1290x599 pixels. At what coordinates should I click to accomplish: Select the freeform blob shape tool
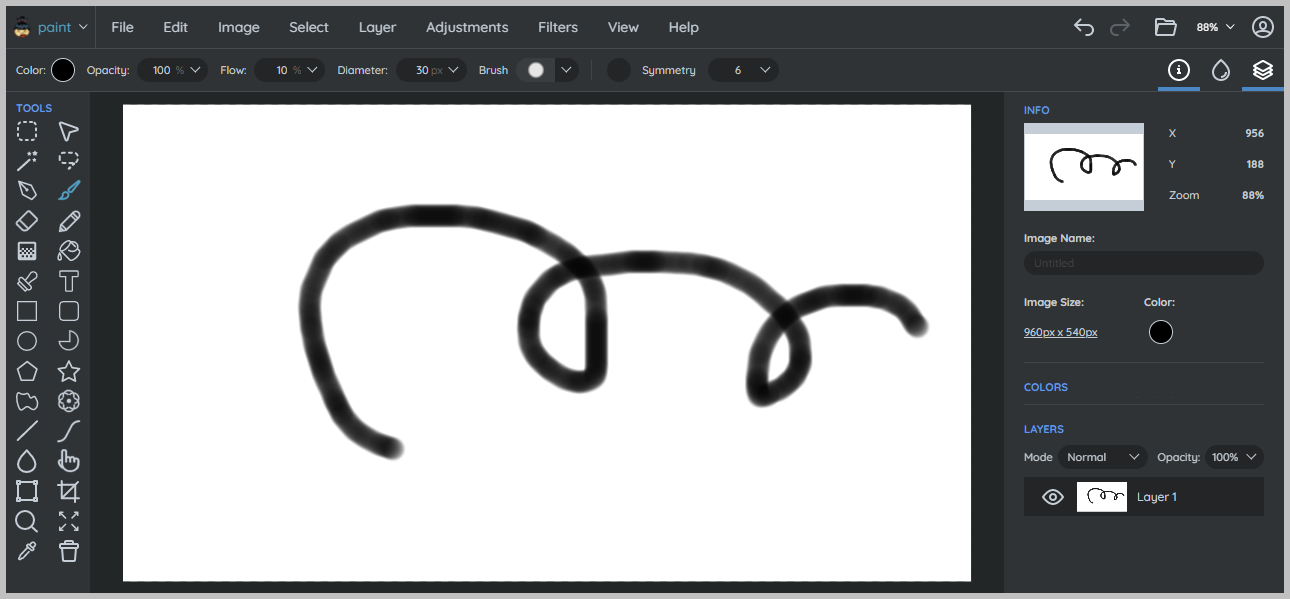tap(27, 401)
